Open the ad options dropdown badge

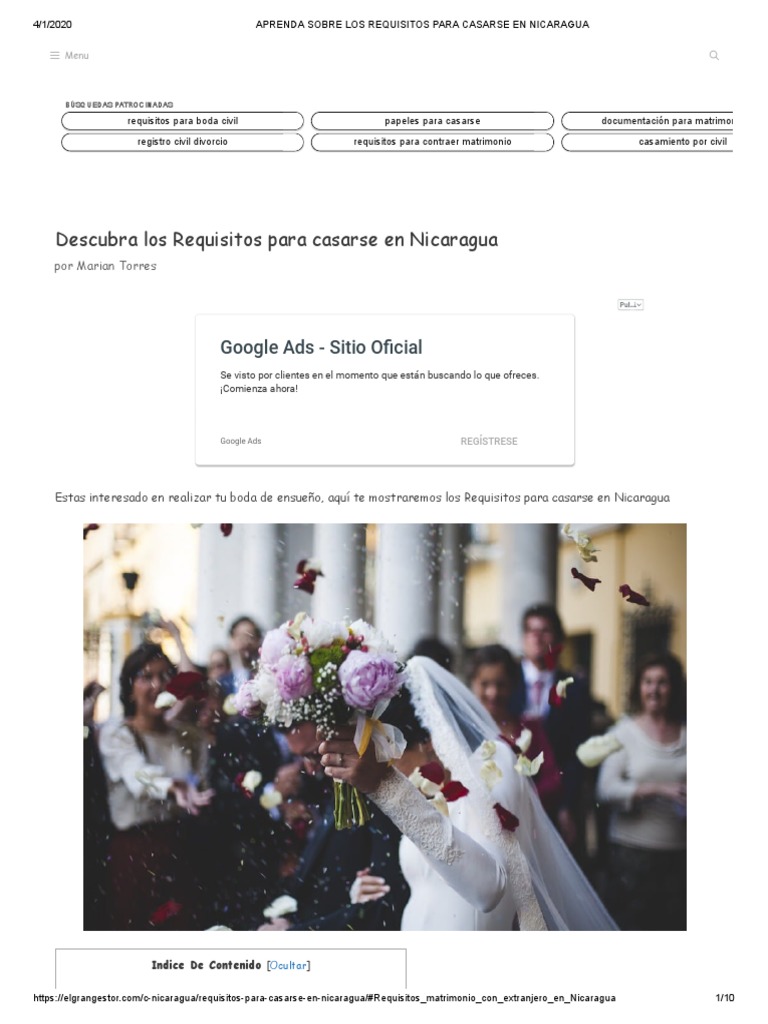tap(630, 304)
